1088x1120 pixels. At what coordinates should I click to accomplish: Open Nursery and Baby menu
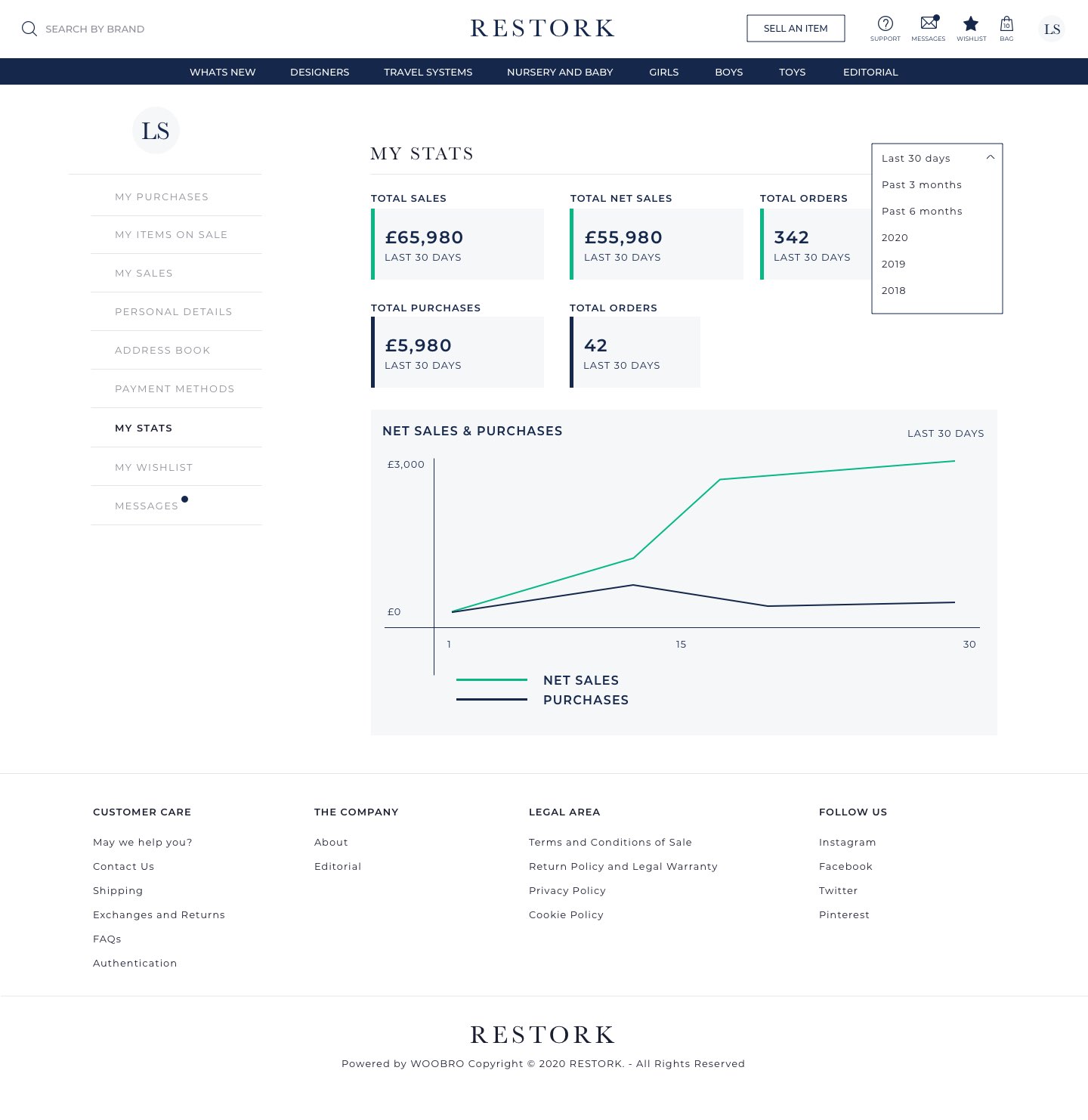coord(560,72)
